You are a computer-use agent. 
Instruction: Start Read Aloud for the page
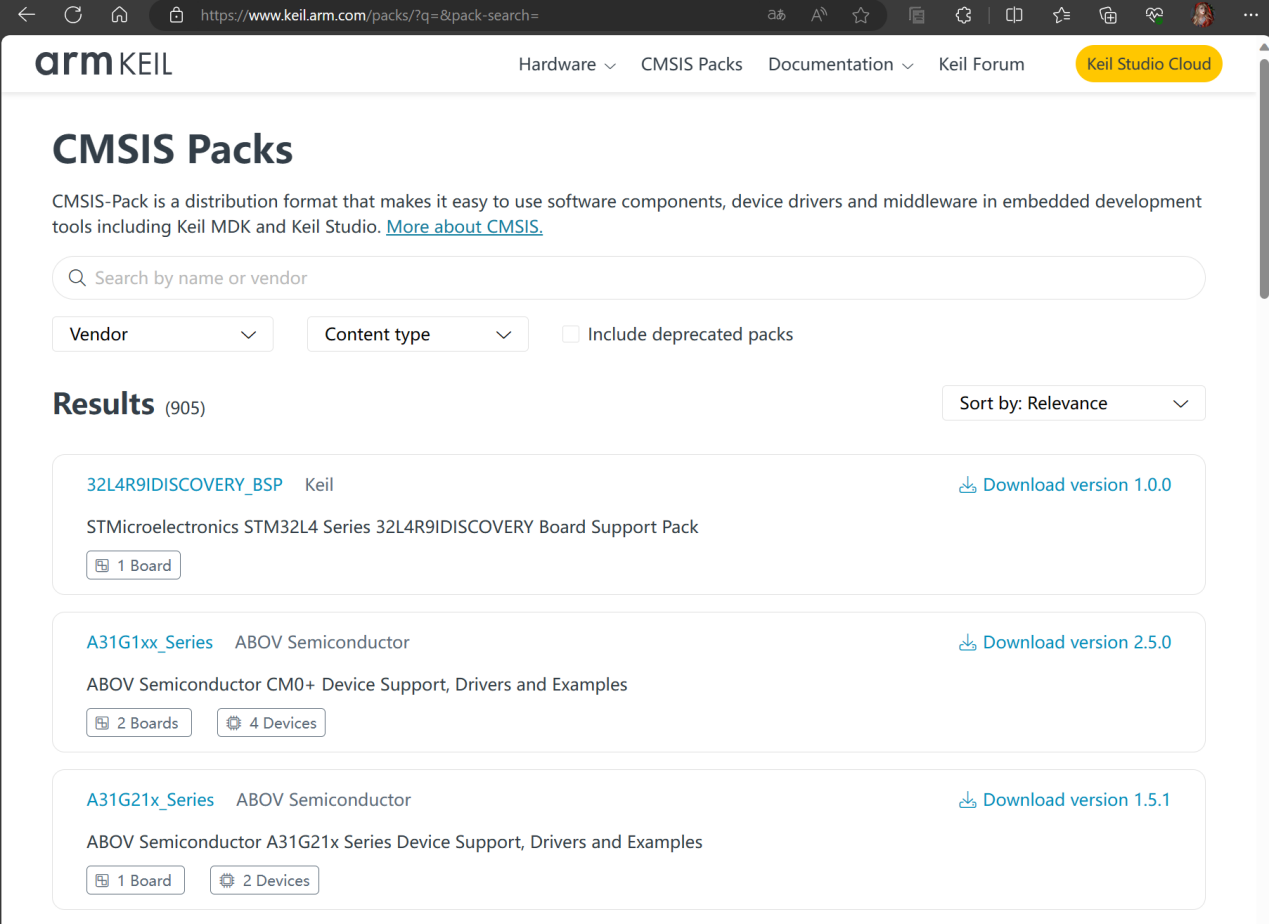(x=819, y=15)
